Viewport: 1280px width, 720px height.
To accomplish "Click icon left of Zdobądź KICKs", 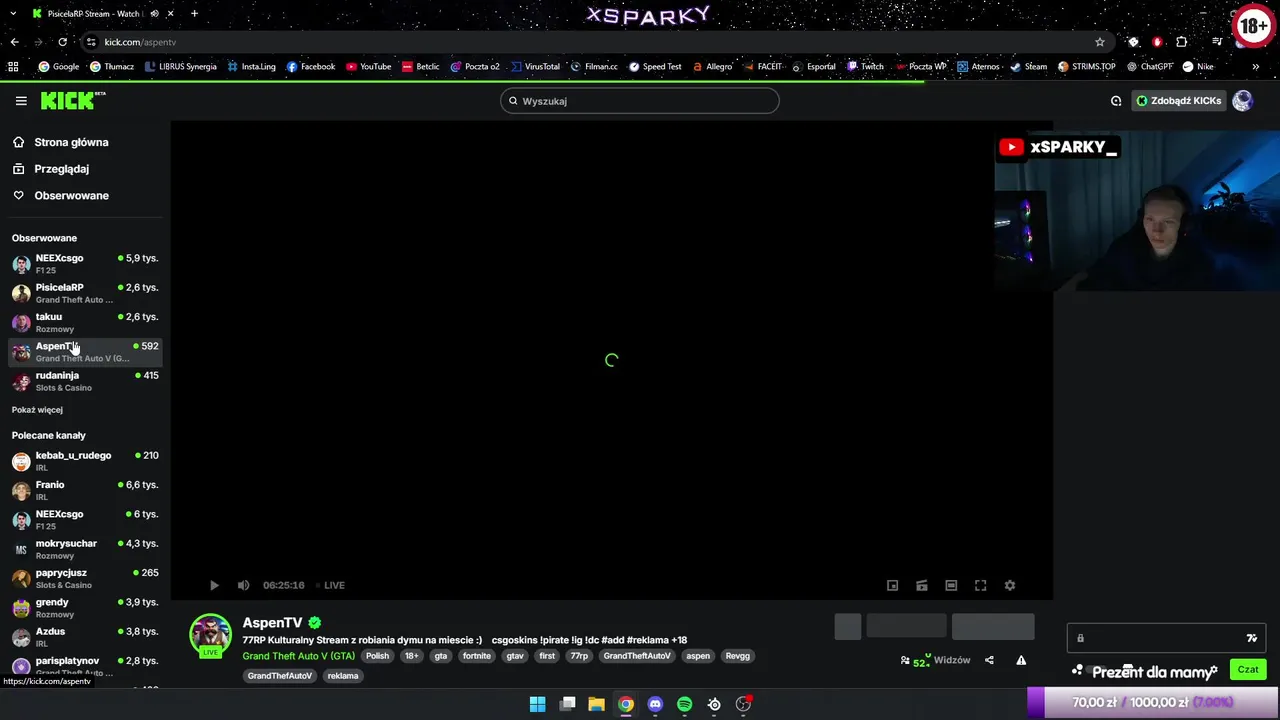I will tap(1116, 101).
